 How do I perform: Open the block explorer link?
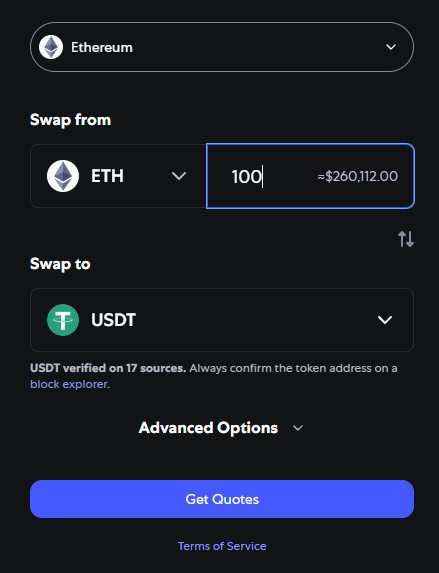69,384
